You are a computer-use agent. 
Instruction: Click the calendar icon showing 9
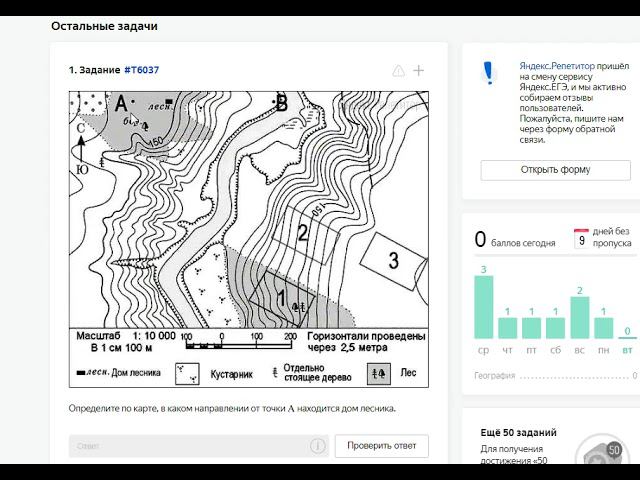[x=581, y=239]
